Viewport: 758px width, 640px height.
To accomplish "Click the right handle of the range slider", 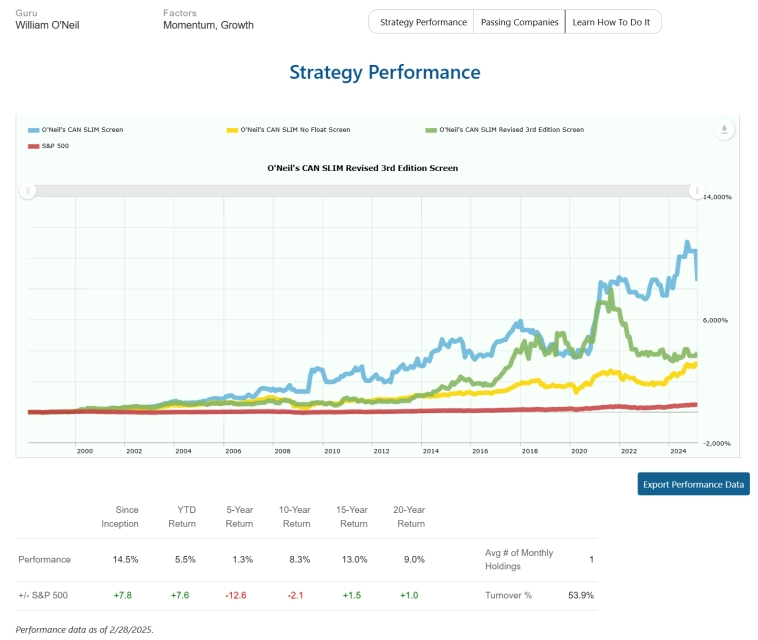I will point(697,190).
